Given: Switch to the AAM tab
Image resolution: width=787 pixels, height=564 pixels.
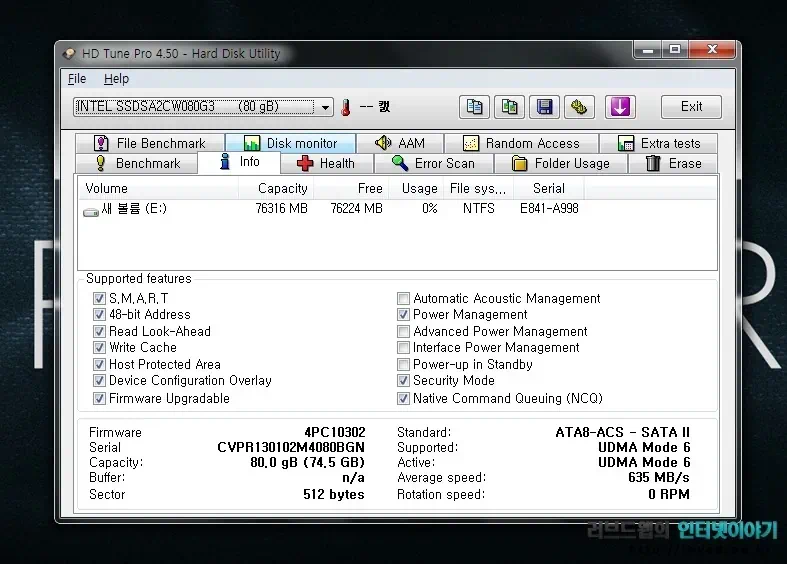Looking at the screenshot, I should click(400, 144).
